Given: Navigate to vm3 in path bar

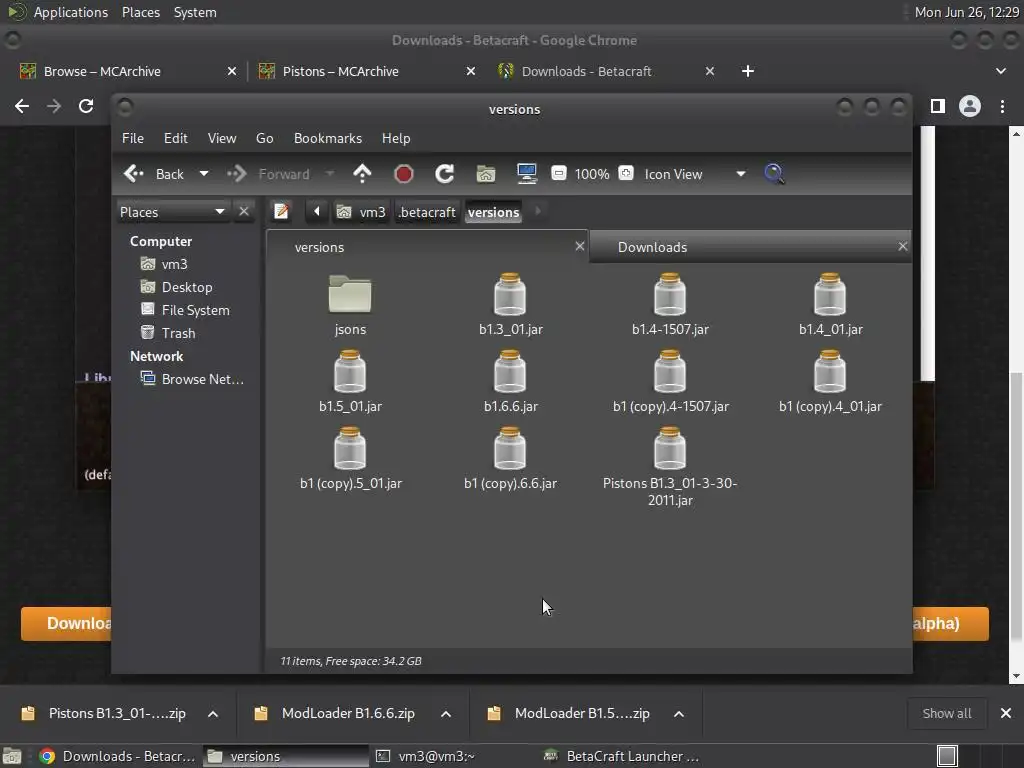Looking at the screenshot, I should (x=362, y=212).
